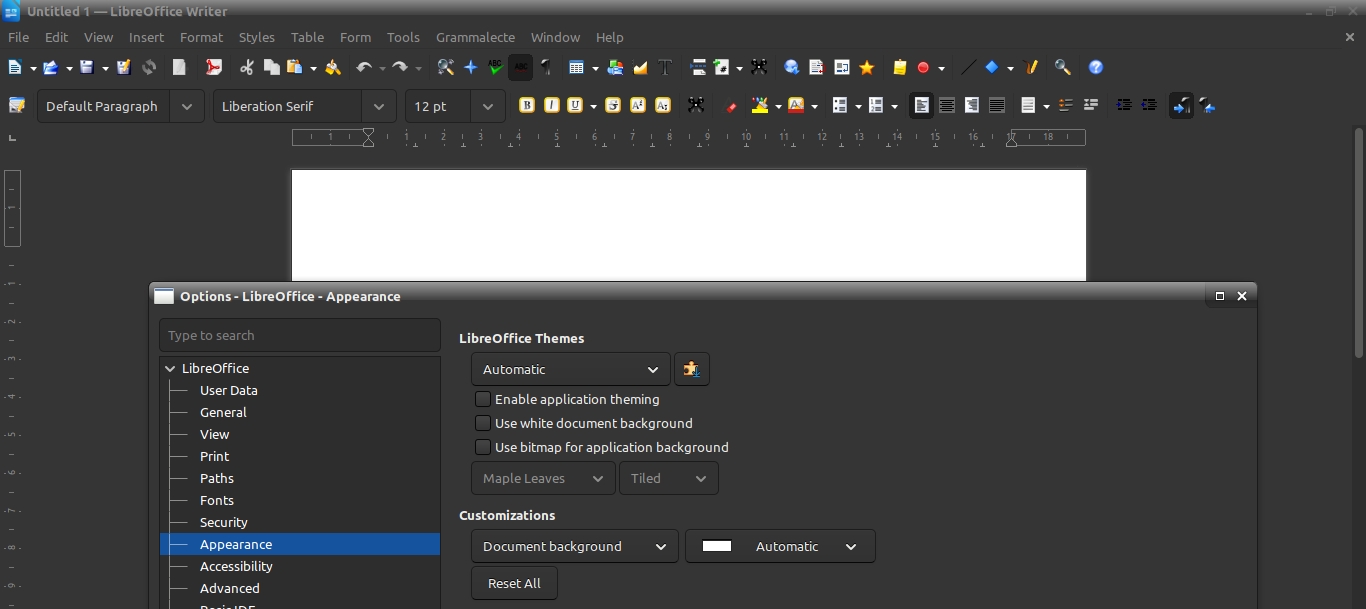The image size is (1366, 609).
Task: Click the Reset All button
Action: [x=514, y=583]
